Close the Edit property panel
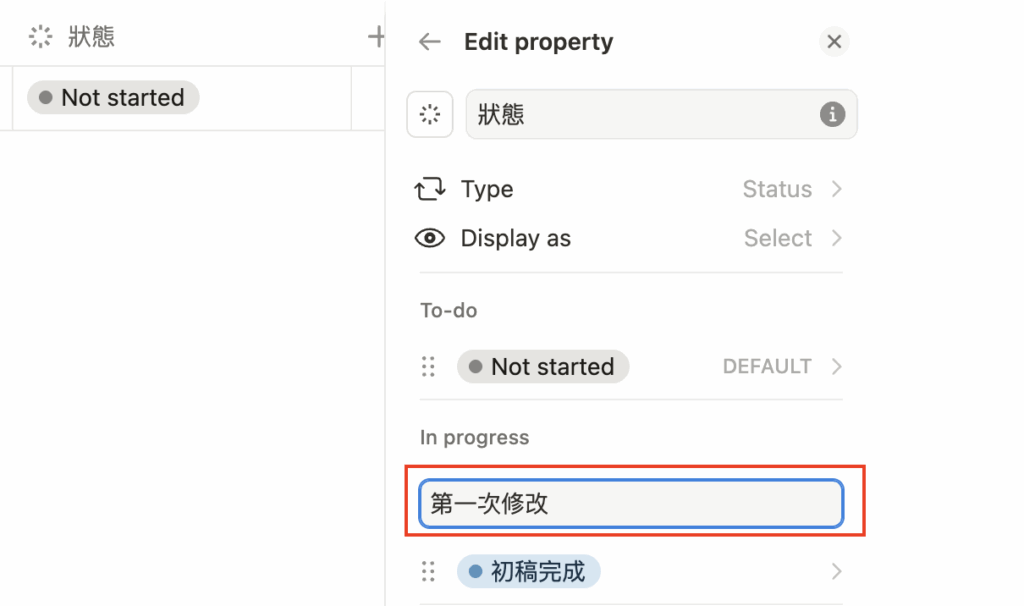This screenshot has width=1024, height=606. [834, 42]
